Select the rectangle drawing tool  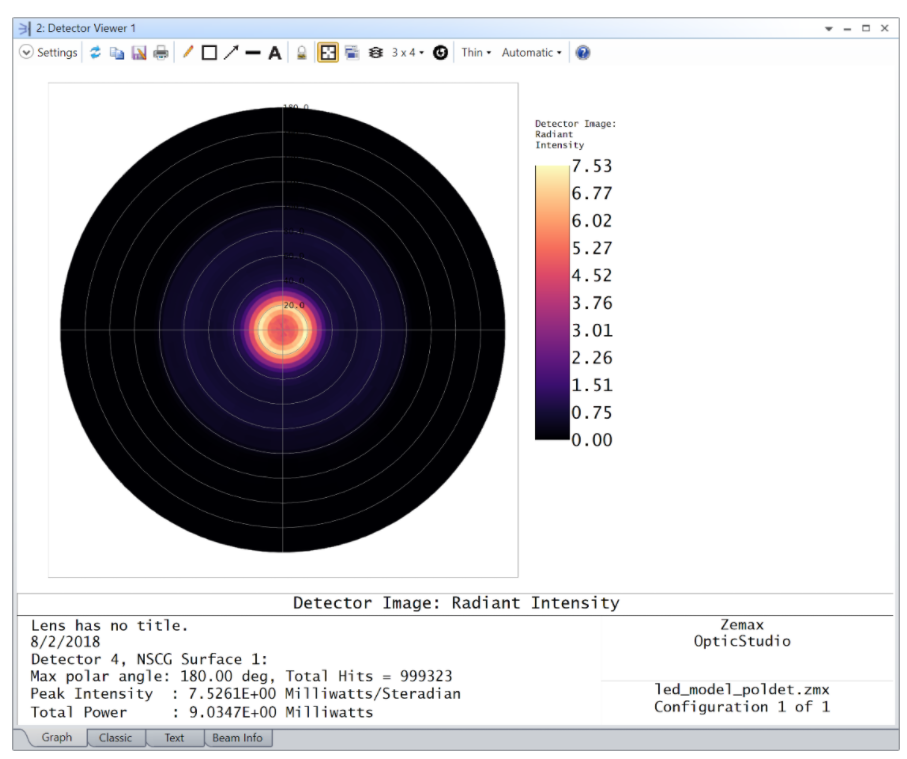coord(209,53)
